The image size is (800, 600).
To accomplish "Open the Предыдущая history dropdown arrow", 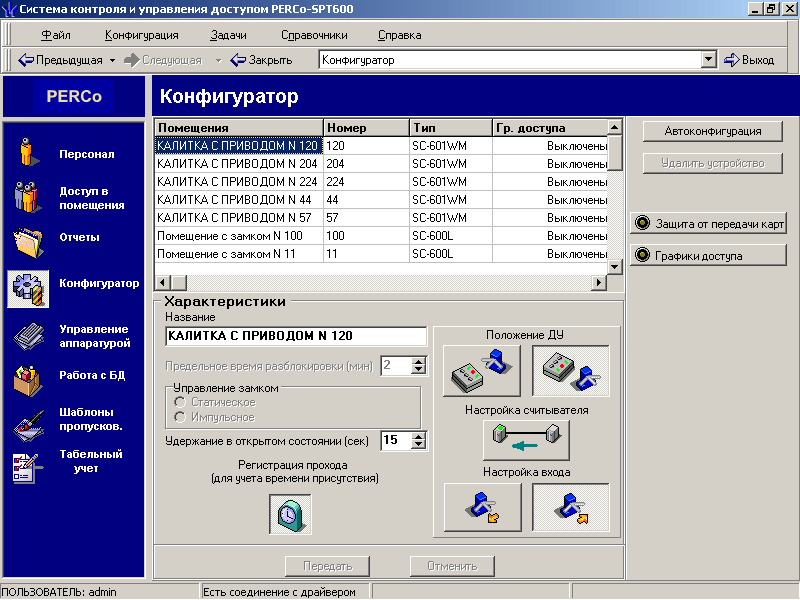I will click(112, 60).
